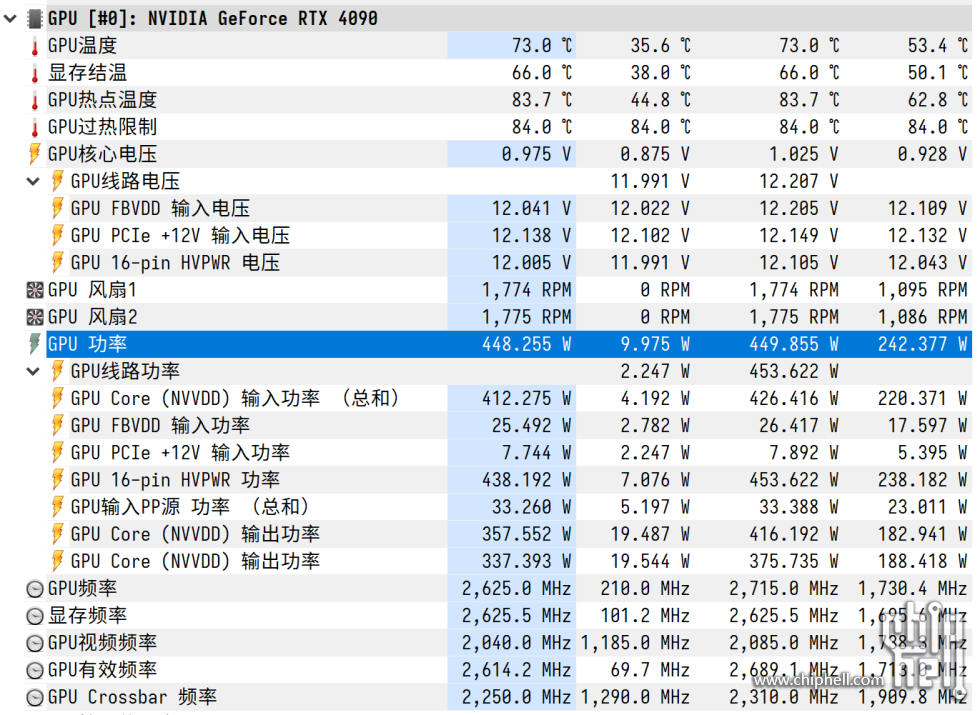The height and width of the screenshot is (715, 980).
Task: Collapse the GPU线路功率 subgroup
Action: tap(33, 371)
